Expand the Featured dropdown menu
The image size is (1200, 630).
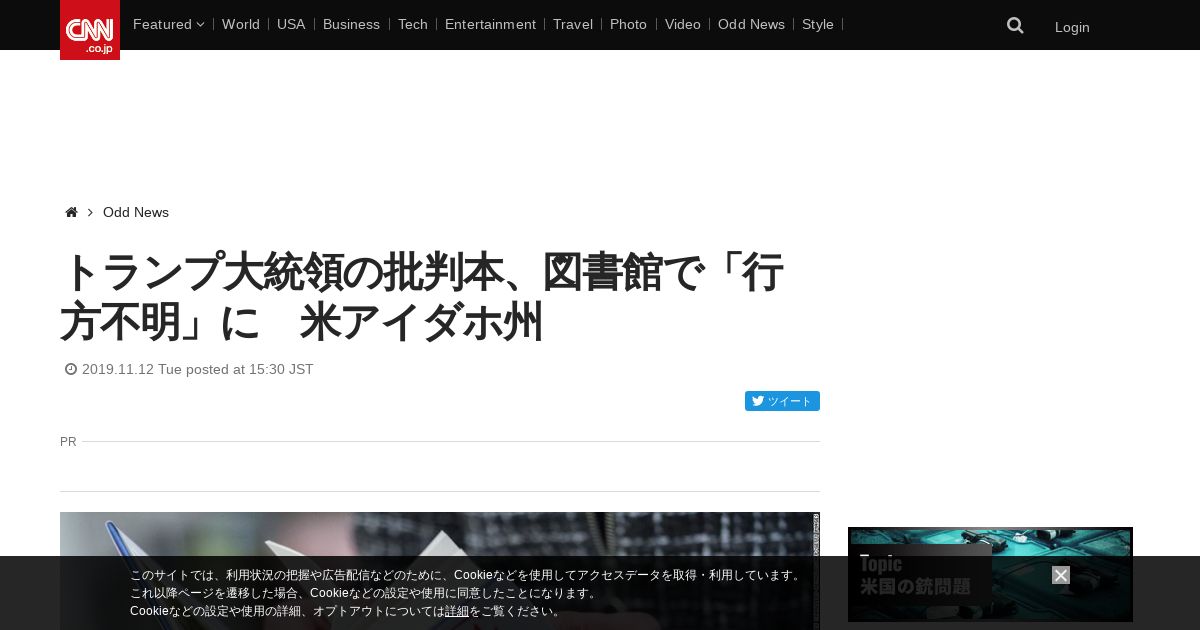tap(168, 24)
